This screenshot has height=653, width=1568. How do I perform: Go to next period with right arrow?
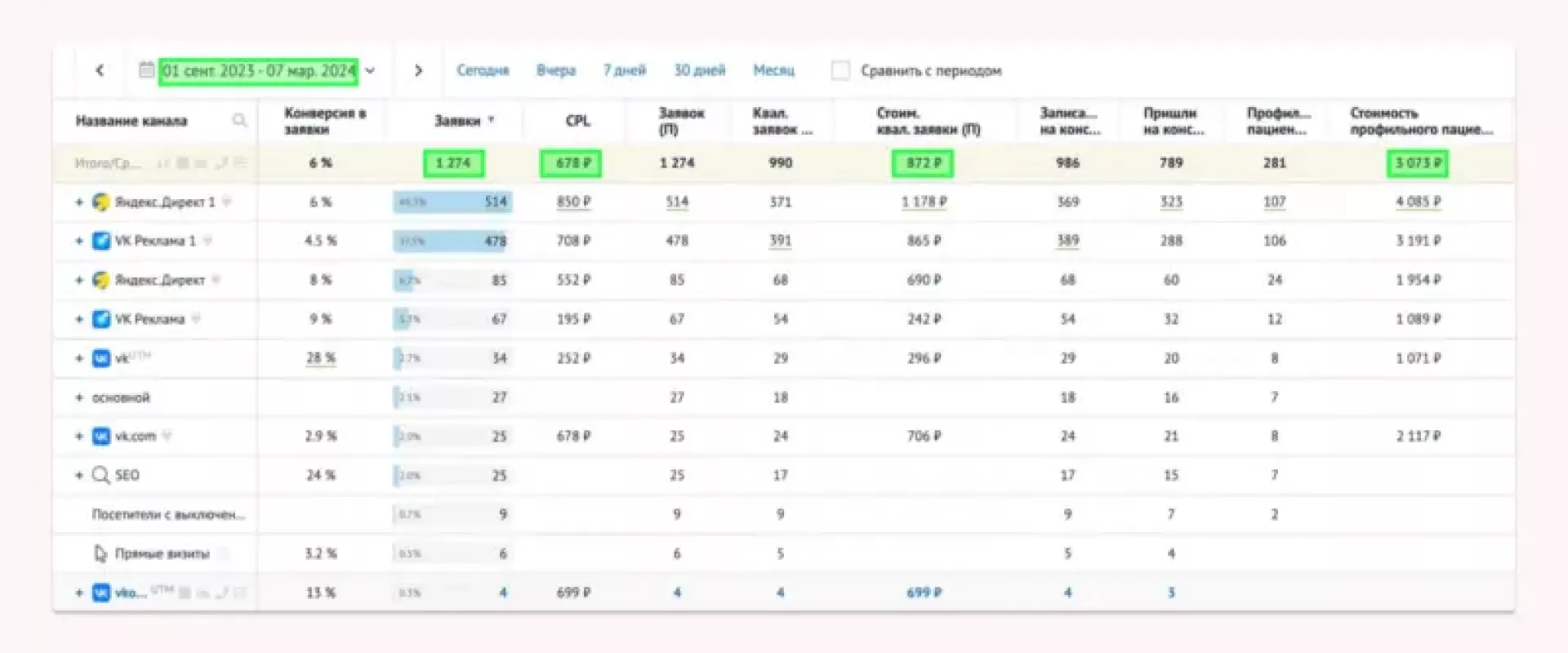point(418,70)
